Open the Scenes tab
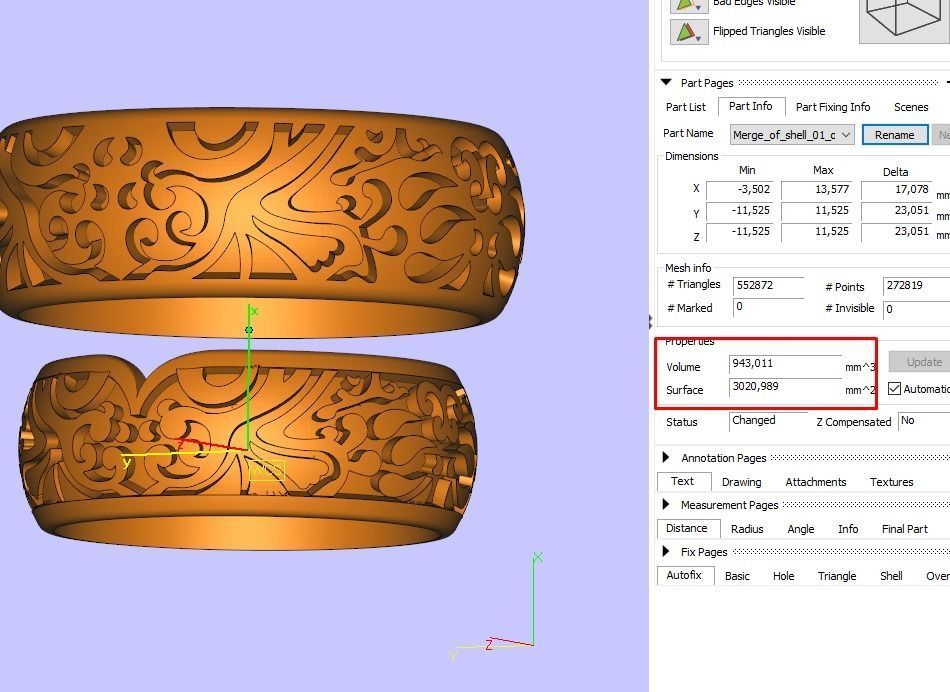 [911, 107]
